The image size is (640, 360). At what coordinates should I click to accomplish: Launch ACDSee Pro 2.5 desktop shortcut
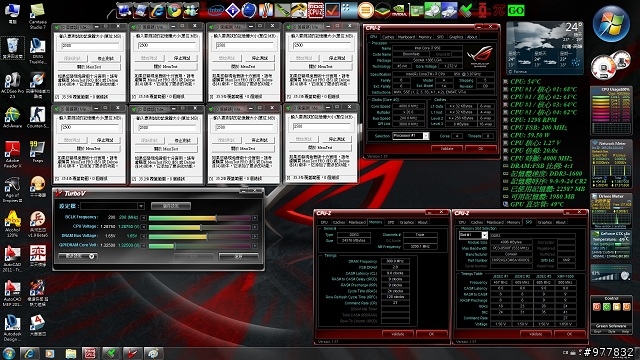(12, 85)
